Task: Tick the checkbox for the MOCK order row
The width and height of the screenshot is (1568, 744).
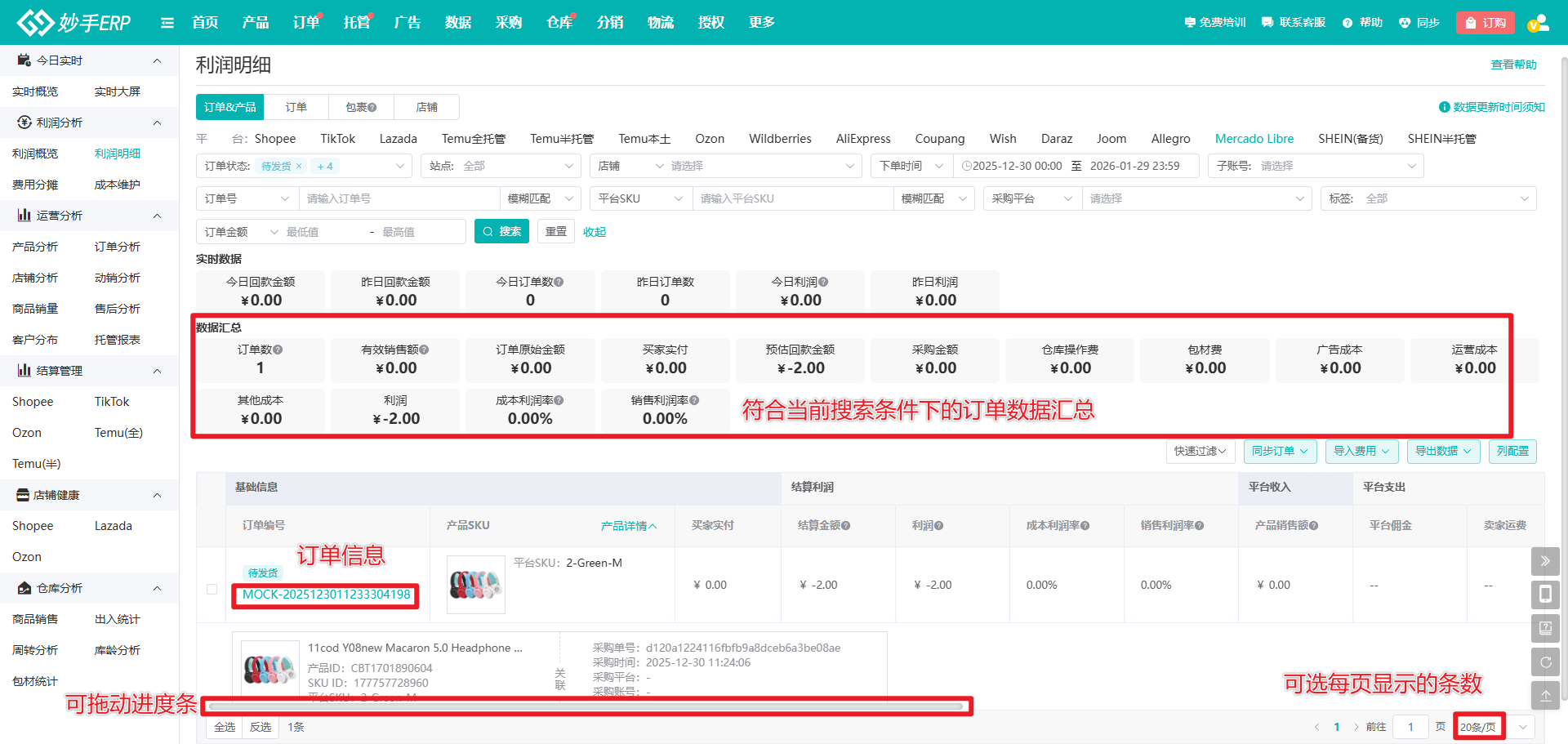Action: pos(212,589)
